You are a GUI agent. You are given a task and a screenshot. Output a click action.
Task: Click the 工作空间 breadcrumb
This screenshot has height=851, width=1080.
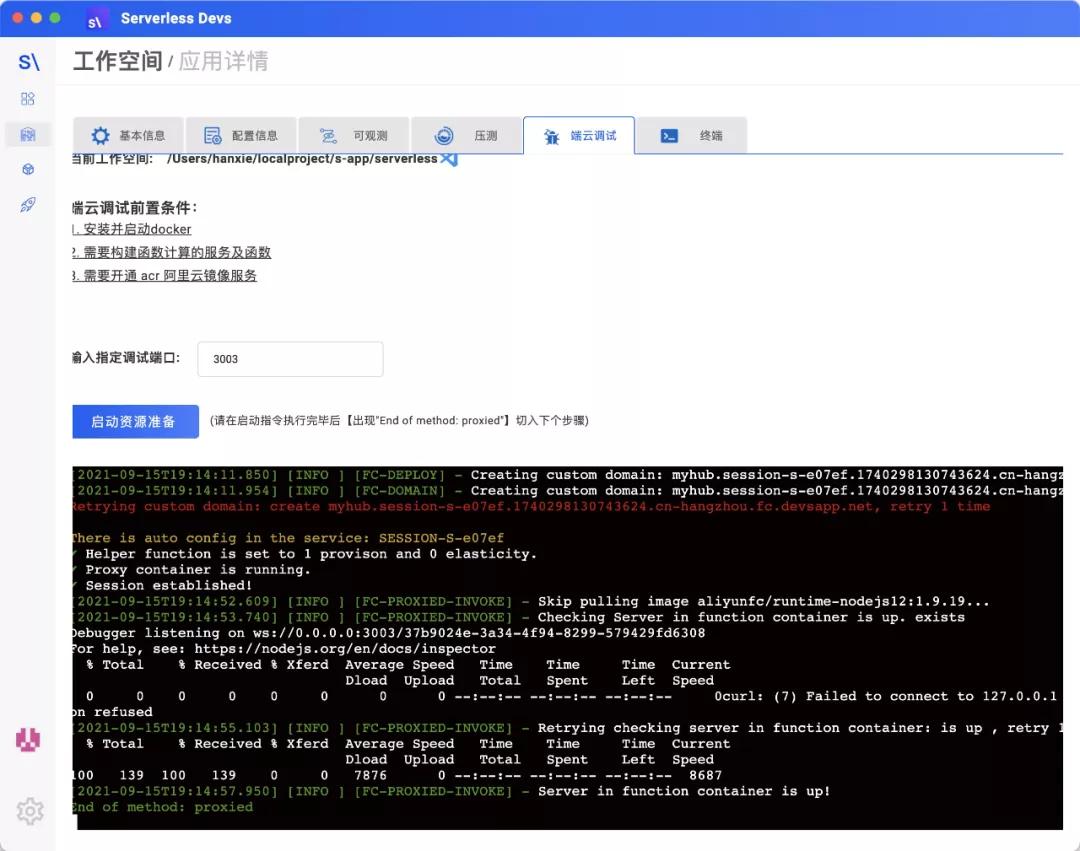click(x=117, y=61)
